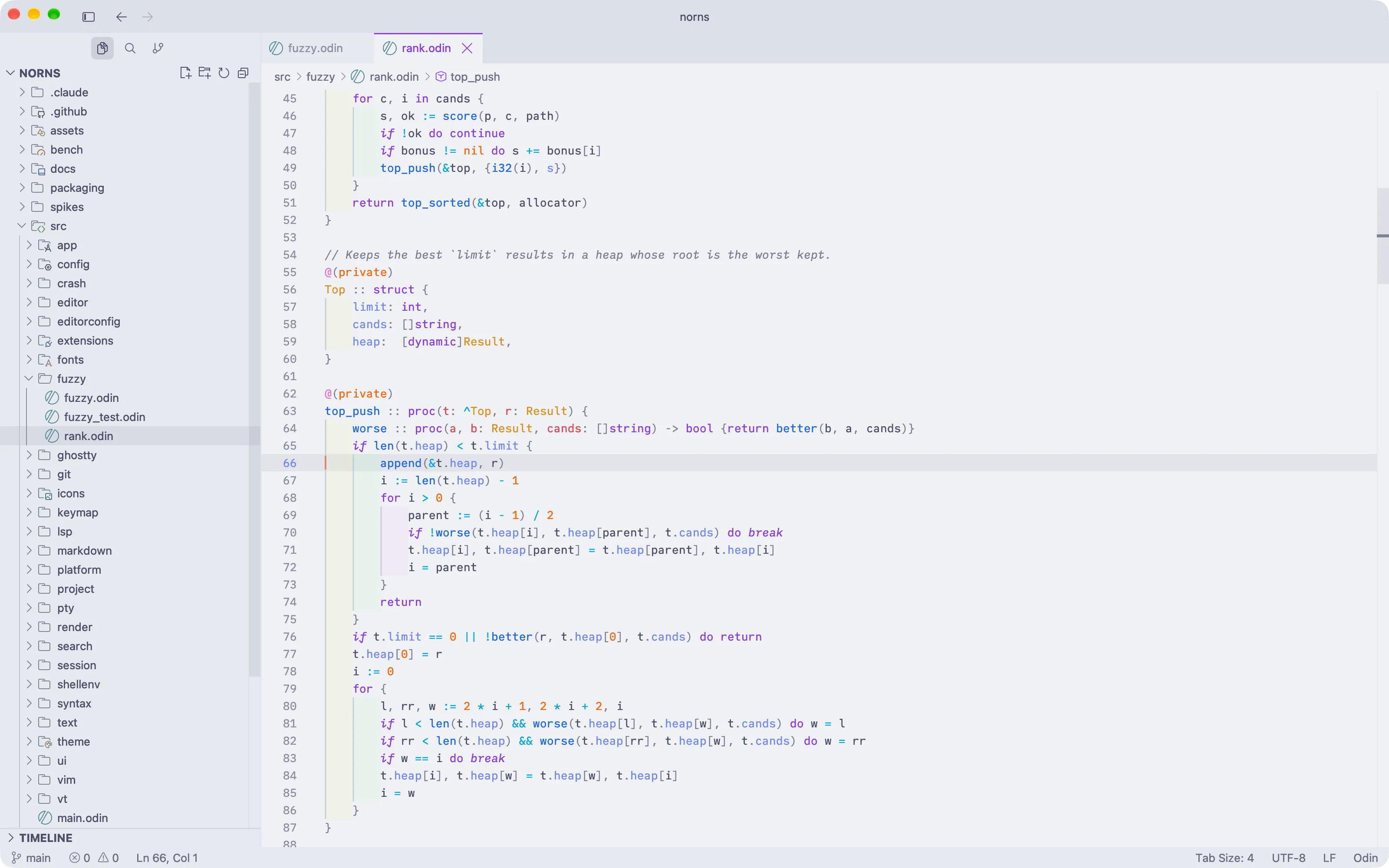Image resolution: width=1389 pixels, height=868 pixels.
Task: Close the rank.odin tab
Action: [467, 48]
